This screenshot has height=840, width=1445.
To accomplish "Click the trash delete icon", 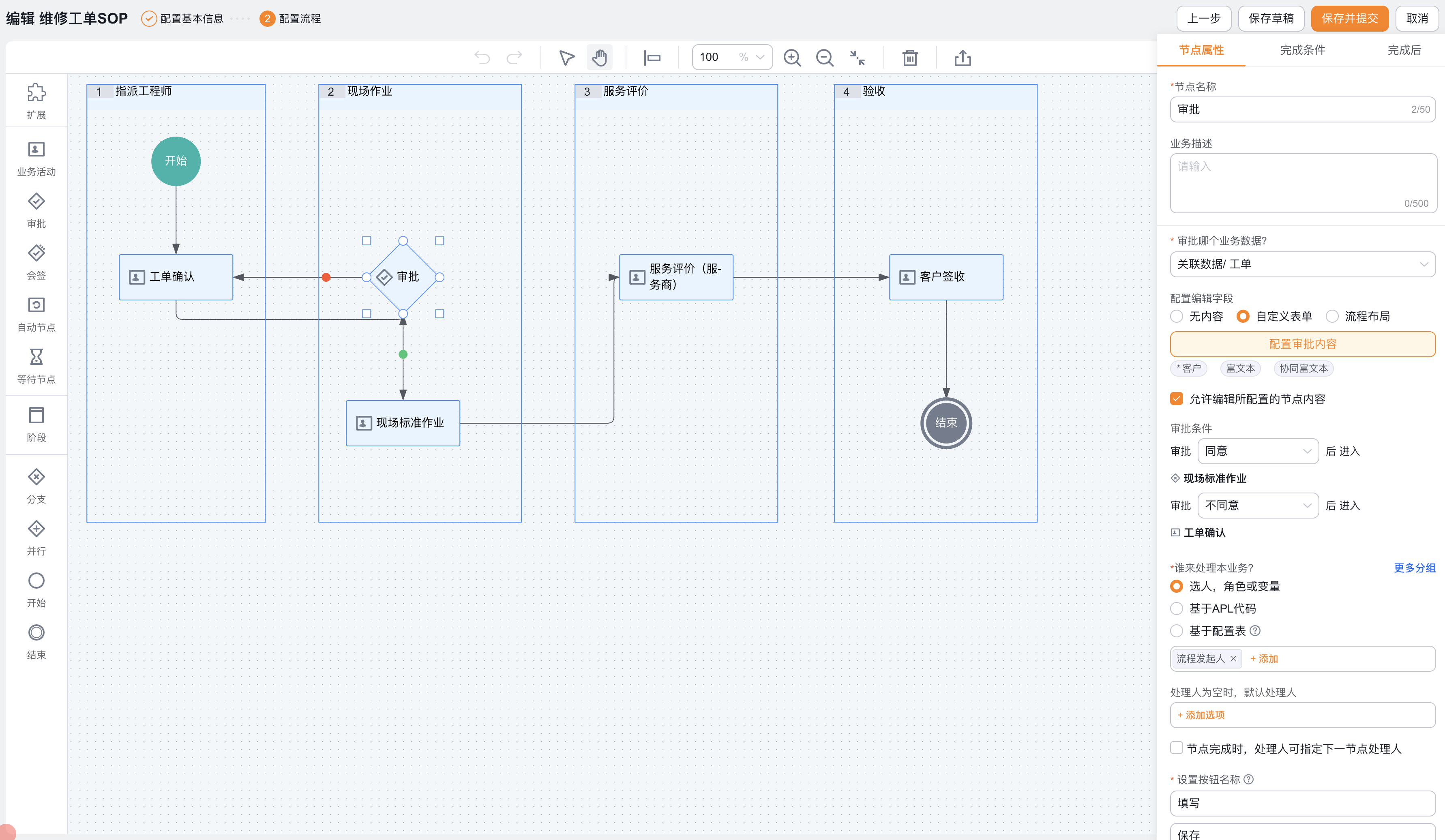I will (909, 57).
